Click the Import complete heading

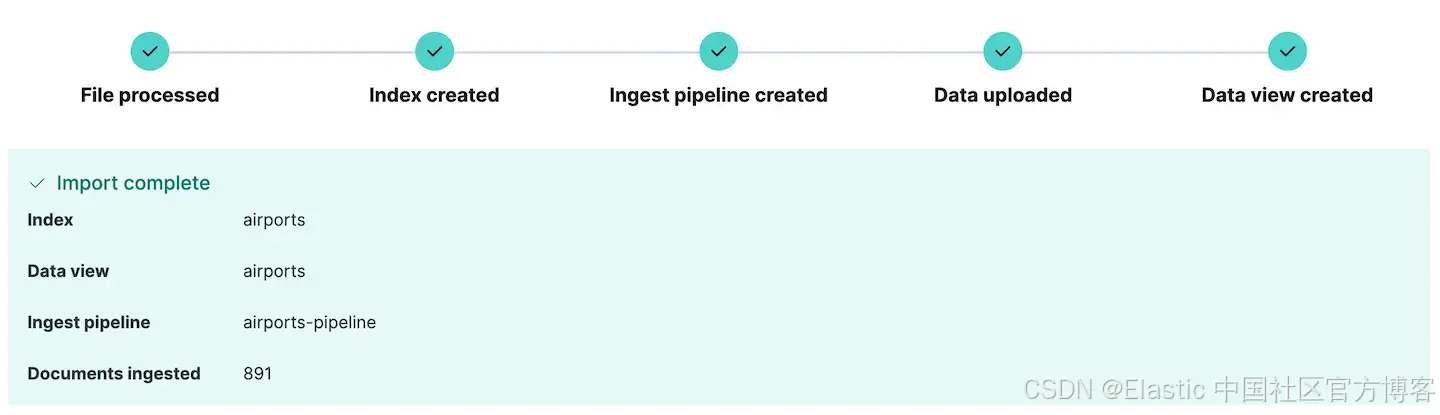point(133,183)
